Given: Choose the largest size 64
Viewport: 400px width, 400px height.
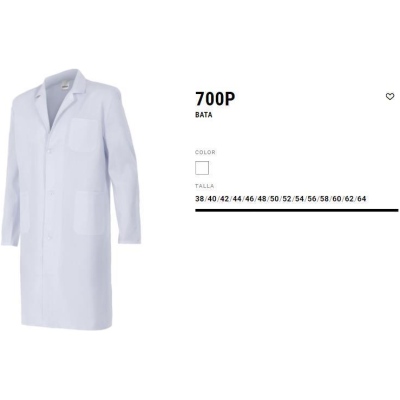Looking at the screenshot, I should [x=362, y=199].
